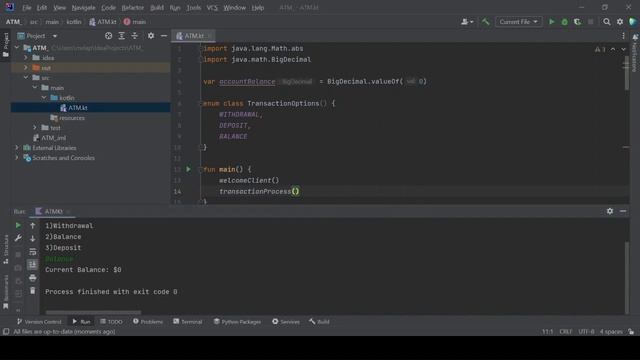This screenshot has width=640, height=360.
Task: Open Project panel options gear
Action: pos(151,36)
